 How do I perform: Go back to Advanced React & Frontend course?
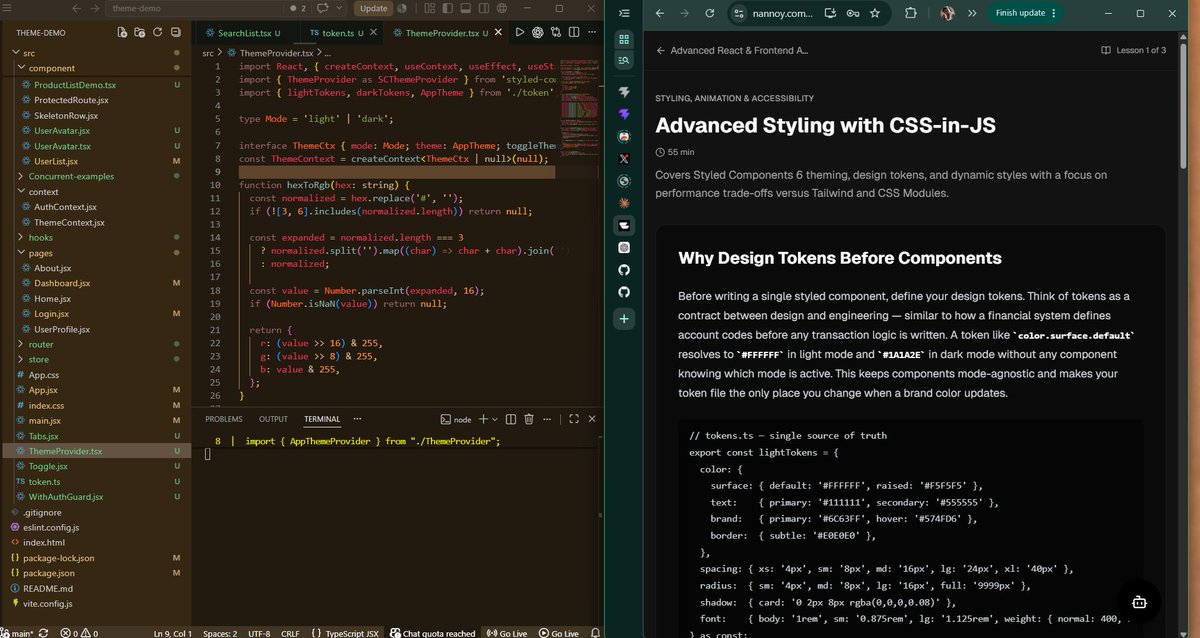(x=732, y=50)
